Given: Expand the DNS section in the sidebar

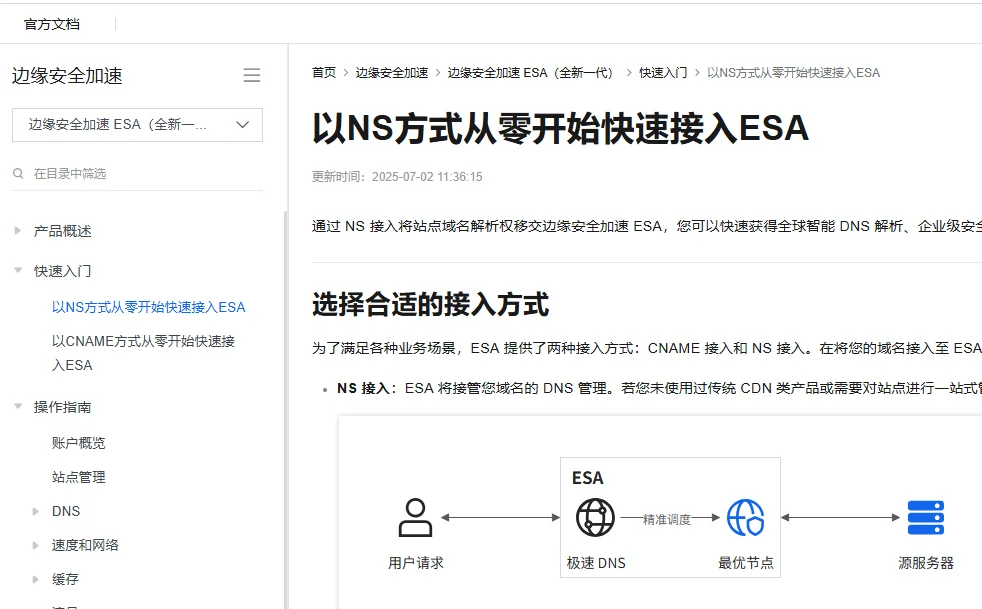Looking at the screenshot, I should click(x=36, y=511).
